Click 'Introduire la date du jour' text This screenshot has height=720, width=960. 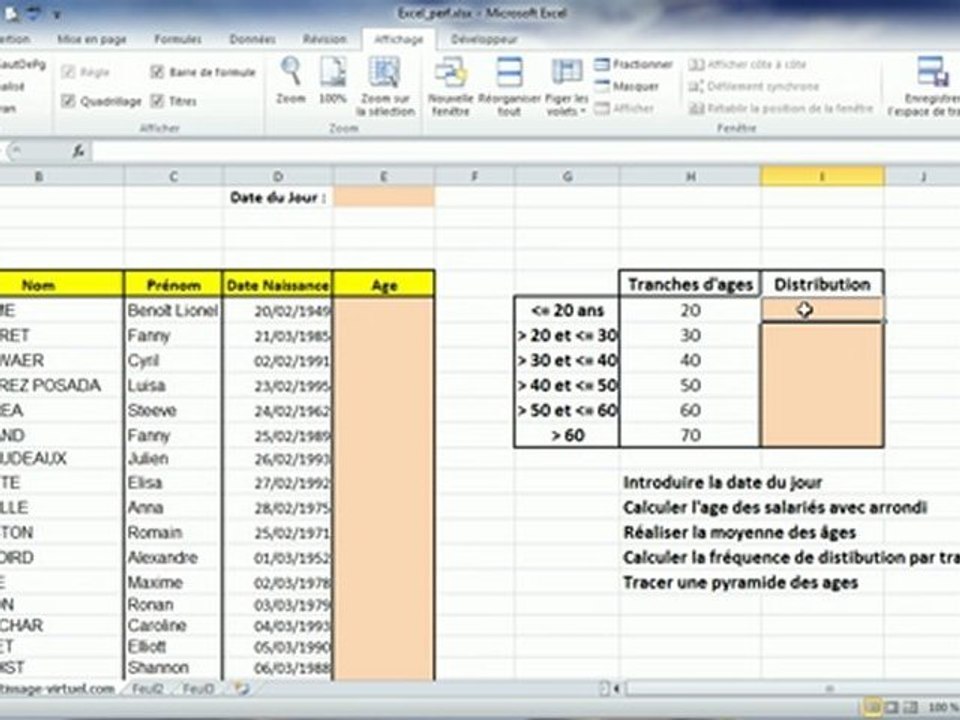pyautogui.click(x=722, y=482)
